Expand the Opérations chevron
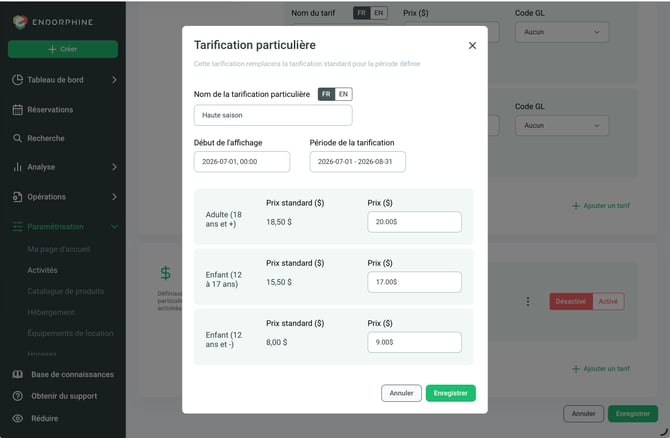Viewport: 670px width, 438px height. coord(114,197)
